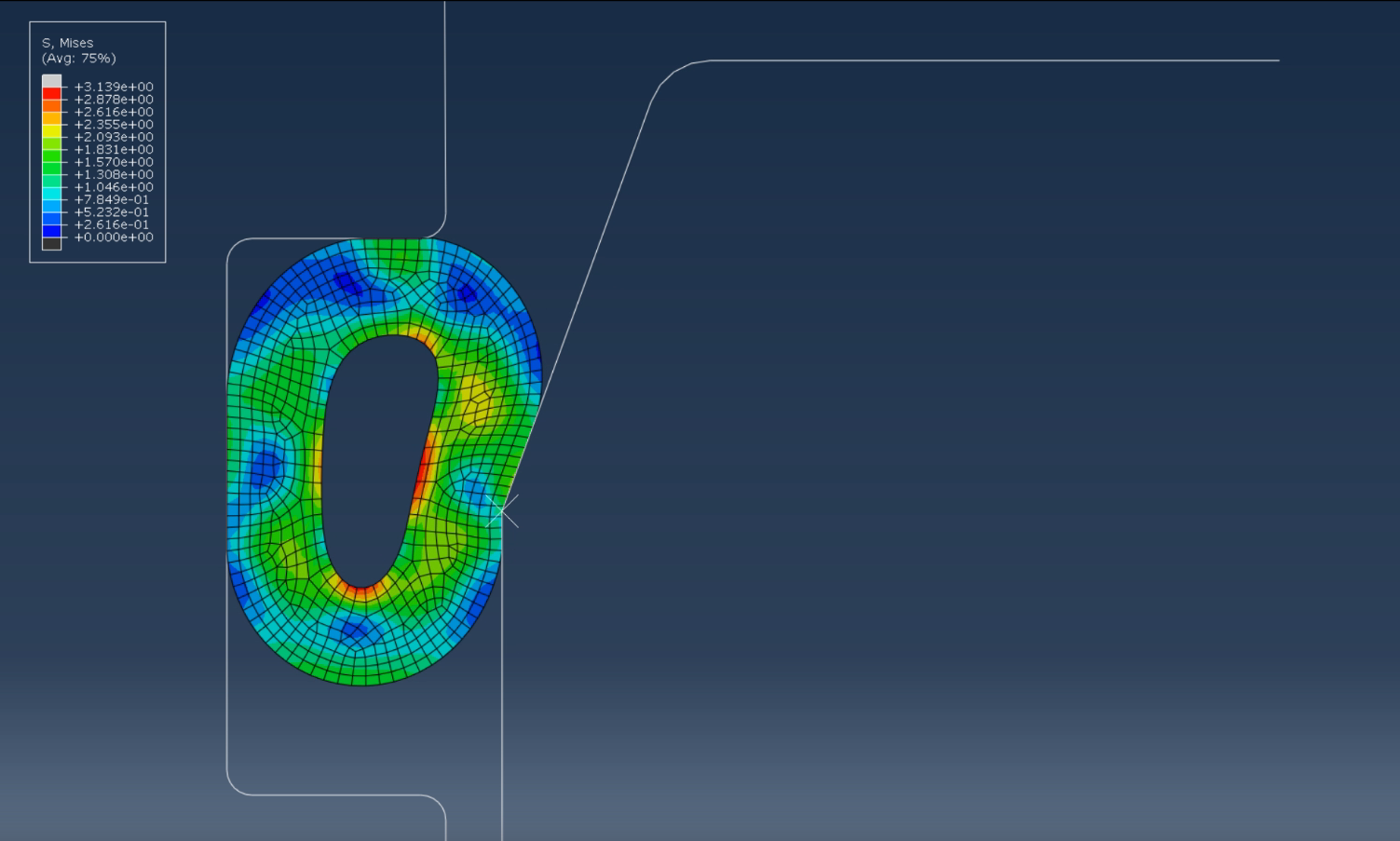Click the blue low-stress patch on seal left side

pyautogui.click(x=265, y=465)
